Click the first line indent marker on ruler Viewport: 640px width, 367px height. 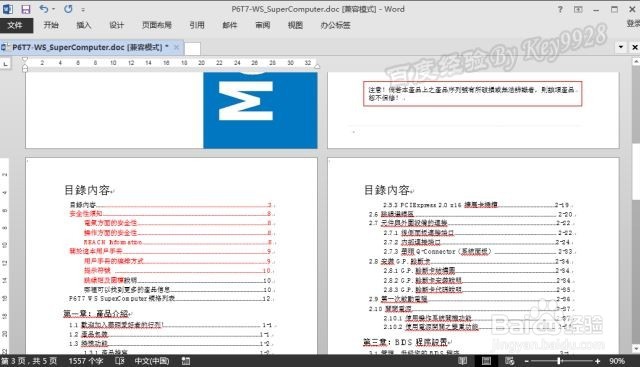(25, 60)
